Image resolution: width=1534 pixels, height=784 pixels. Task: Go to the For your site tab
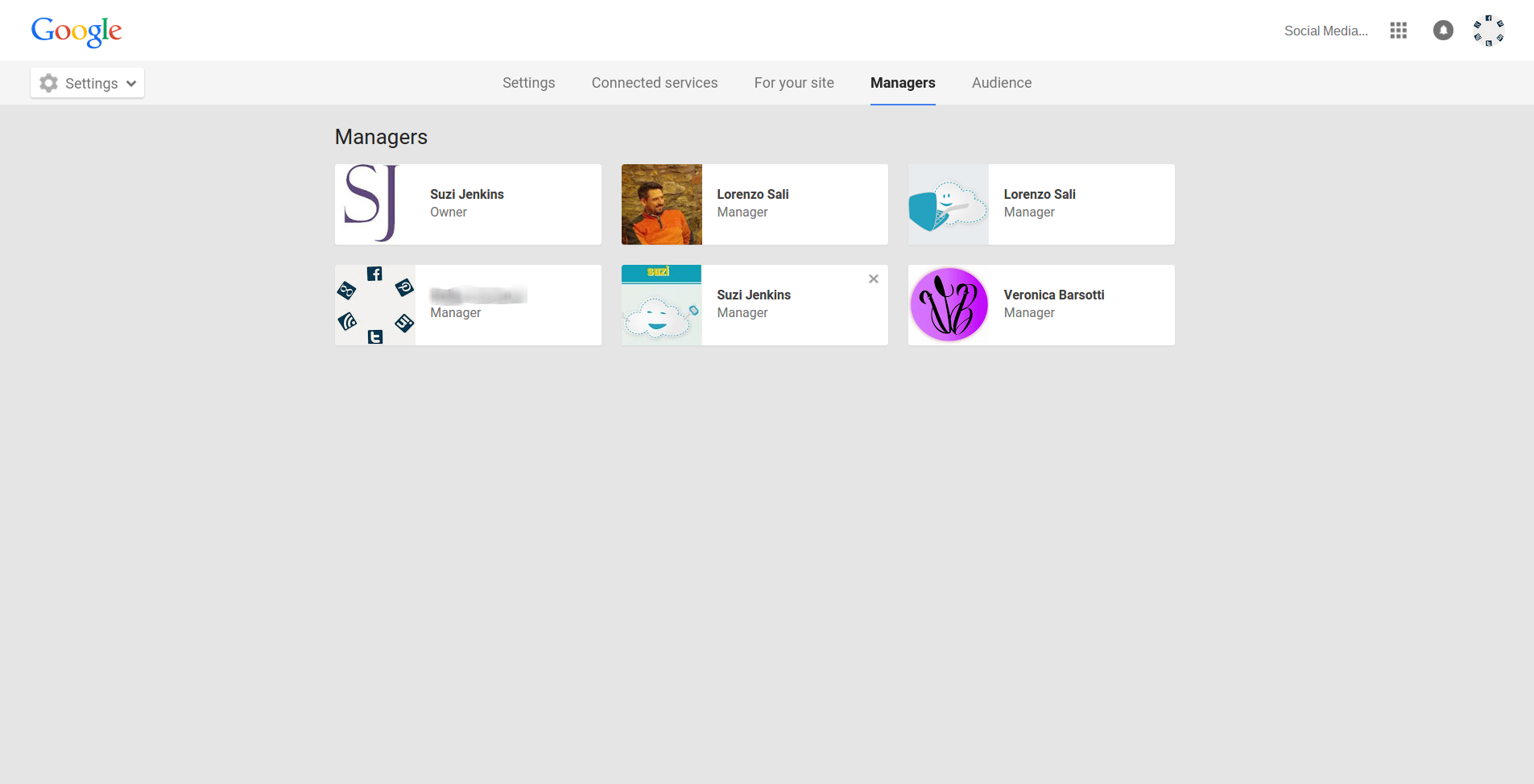pyautogui.click(x=793, y=83)
